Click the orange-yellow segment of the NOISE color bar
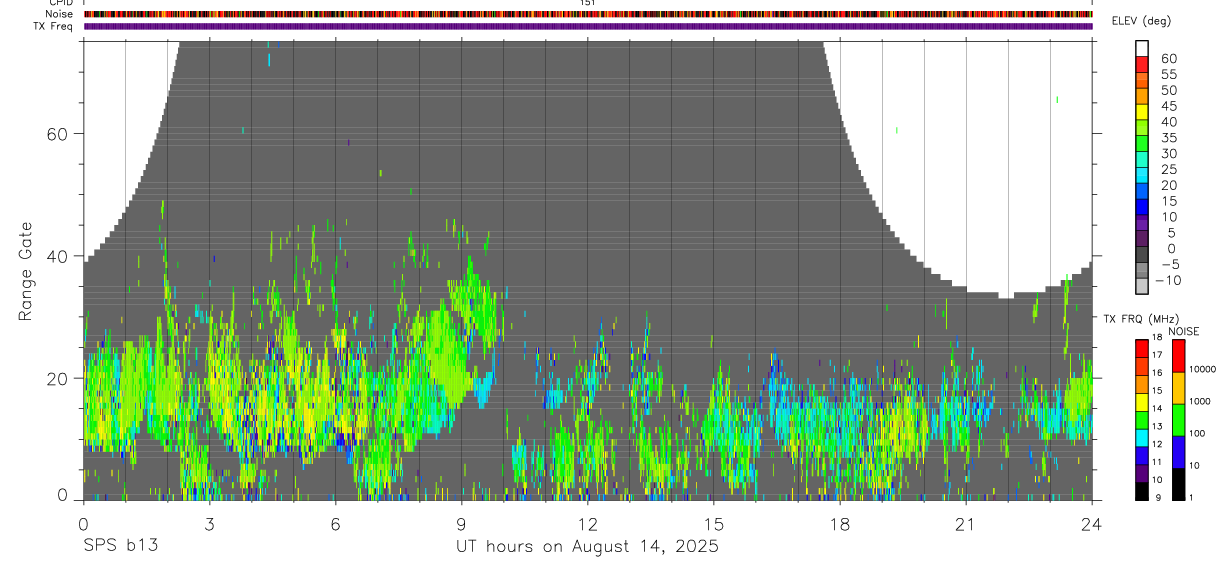This screenshot has width=1228, height=567. point(1178,387)
